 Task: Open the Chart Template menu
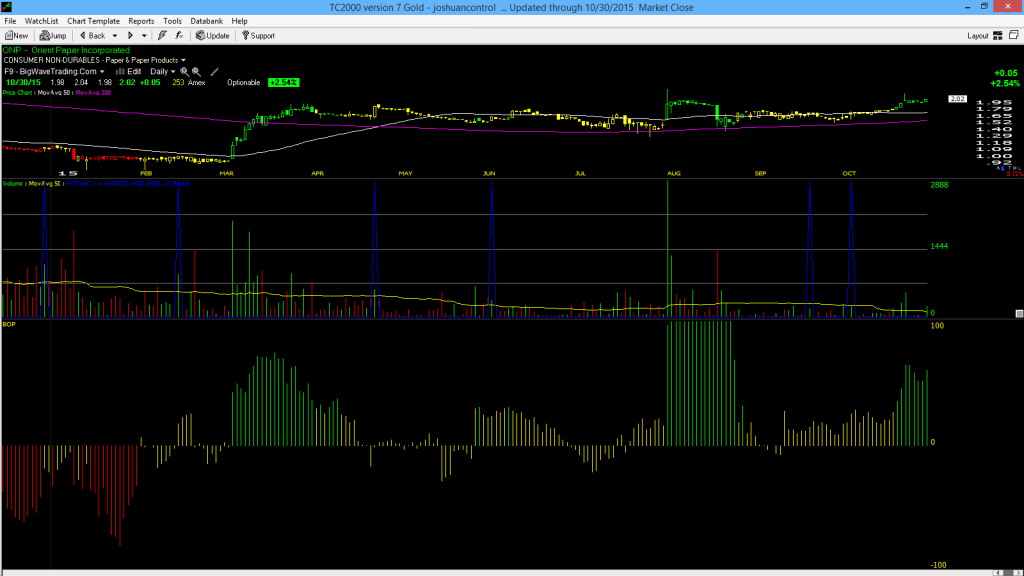pos(93,21)
